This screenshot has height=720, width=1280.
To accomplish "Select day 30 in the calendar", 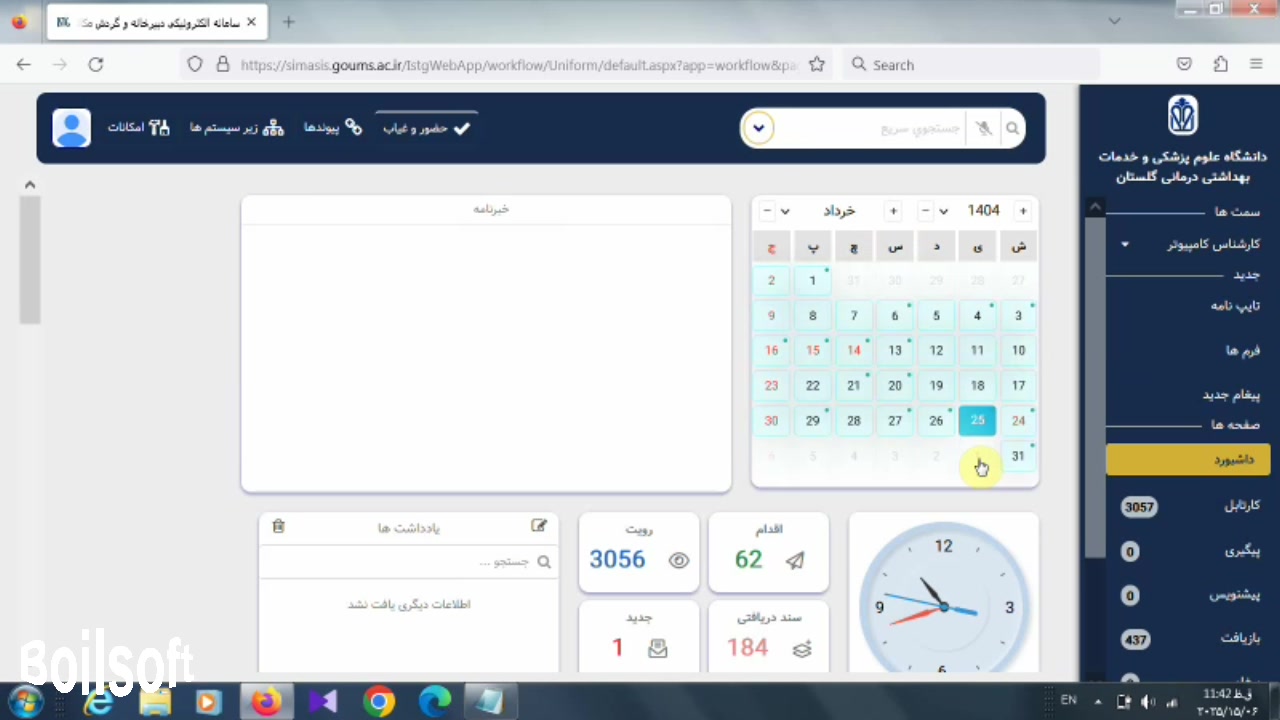I will click(x=771, y=420).
